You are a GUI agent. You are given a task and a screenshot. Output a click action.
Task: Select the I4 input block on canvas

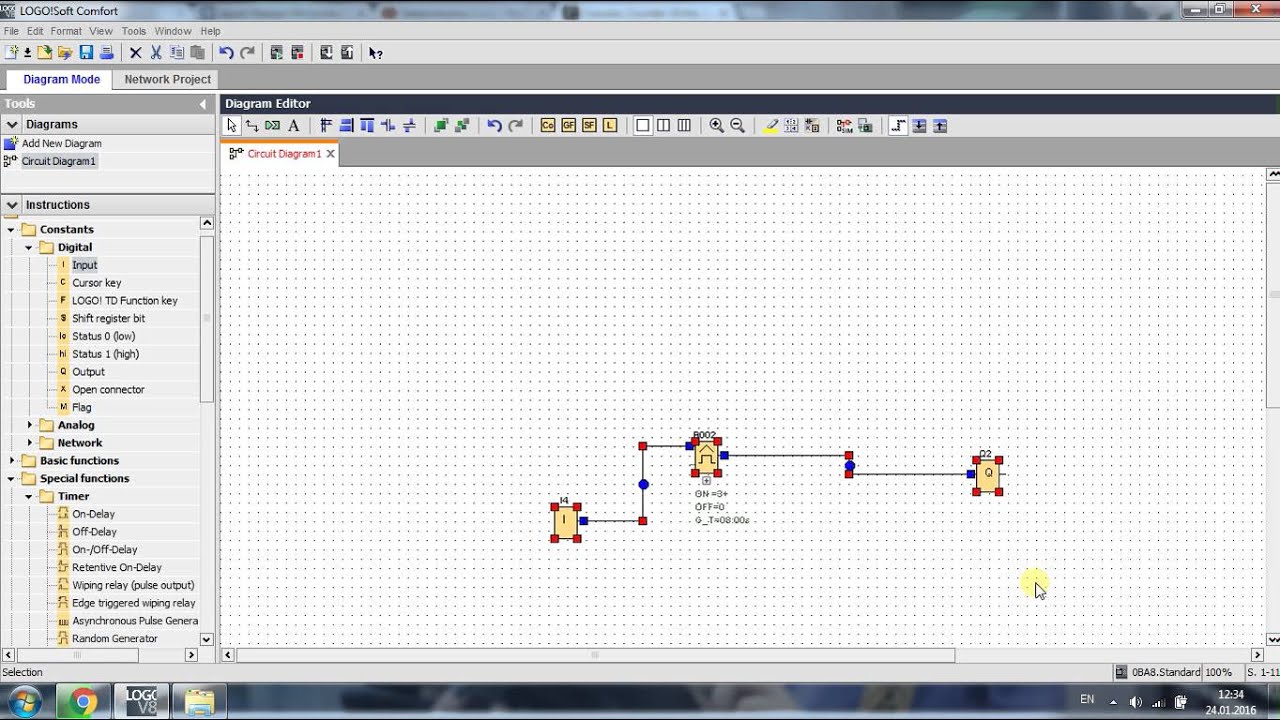pyautogui.click(x=565, y=521)
